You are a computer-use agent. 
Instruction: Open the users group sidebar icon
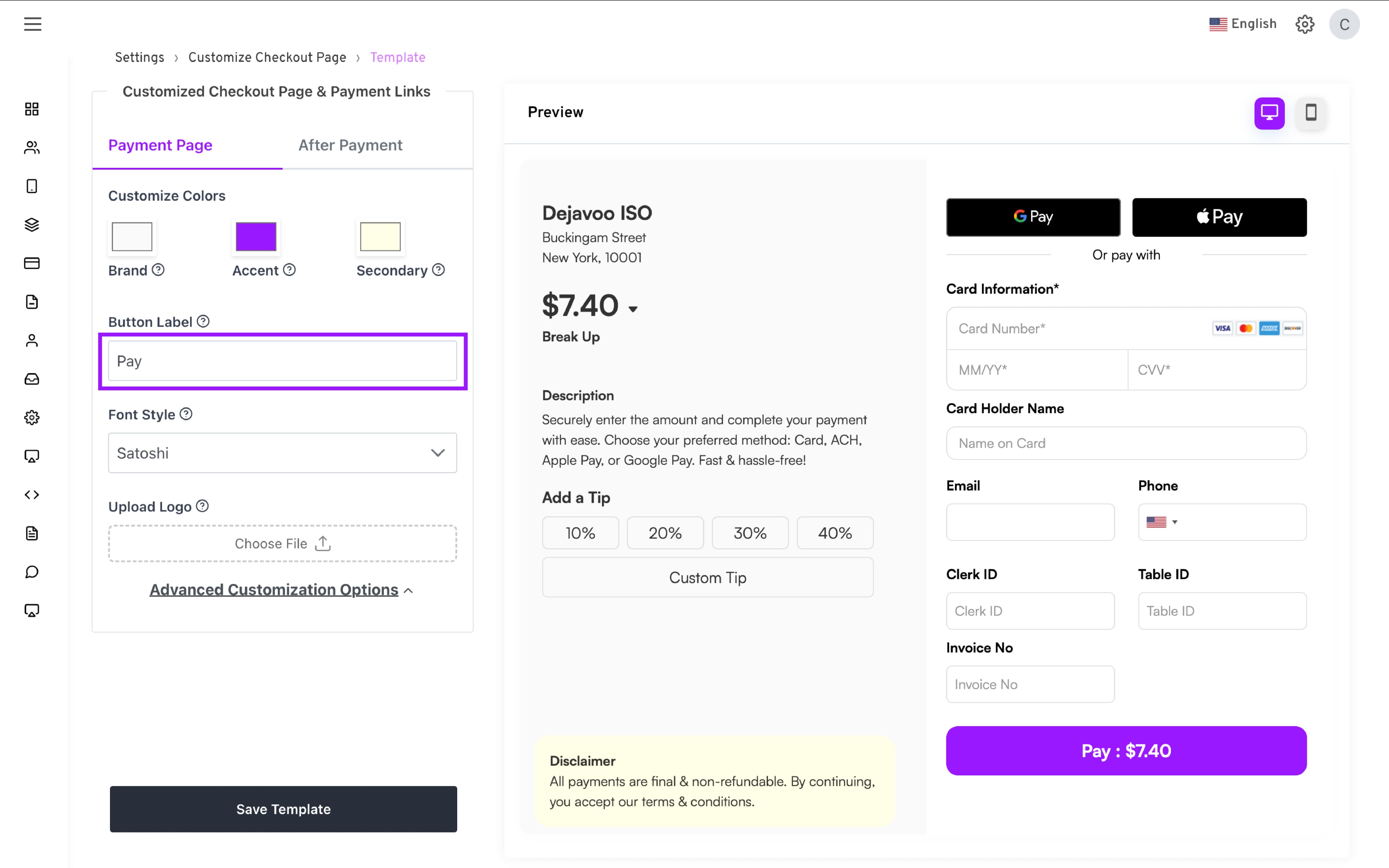tap(32, 148)
